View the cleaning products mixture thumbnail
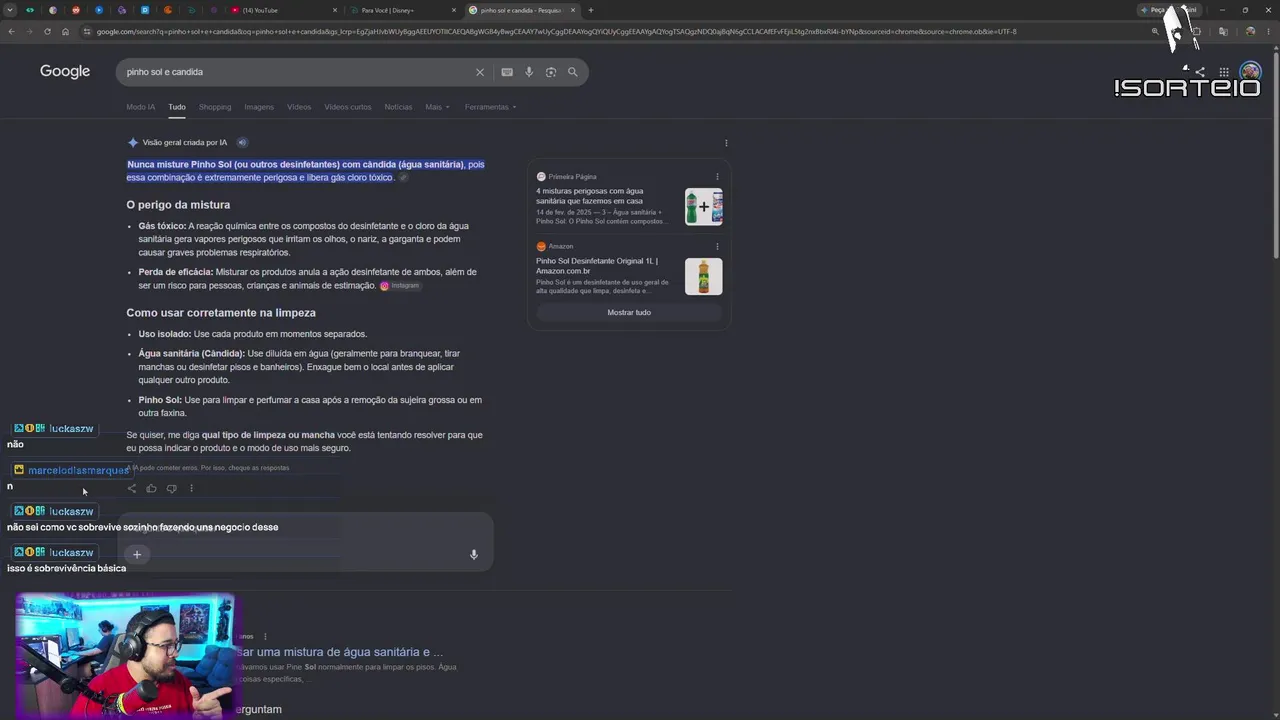This screenshot has width=1280, height=720. pos(703,207)
